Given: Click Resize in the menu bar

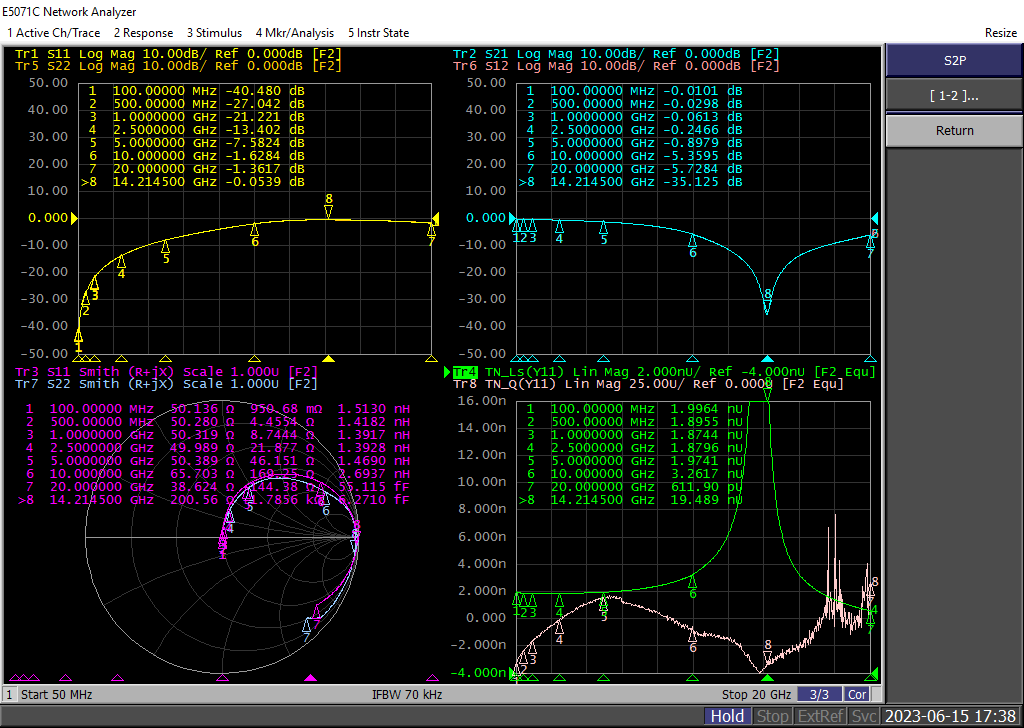Looking at the screenshot, I should tap(1000, 33).
